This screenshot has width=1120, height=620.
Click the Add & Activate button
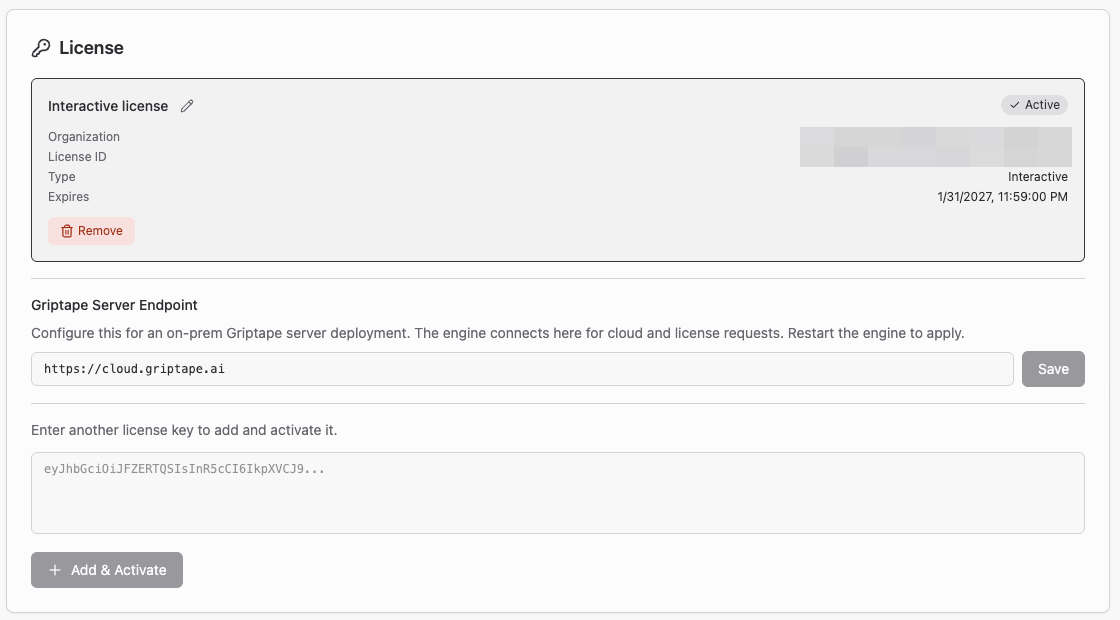point(106,570)
